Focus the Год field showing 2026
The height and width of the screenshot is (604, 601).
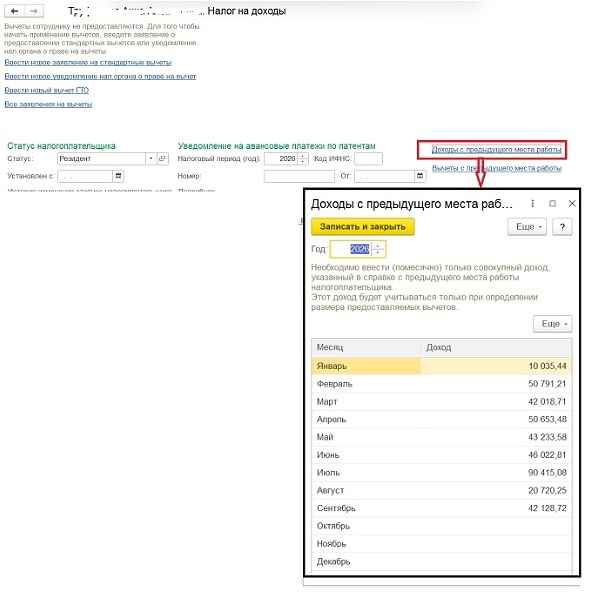(x=351, y=249)
